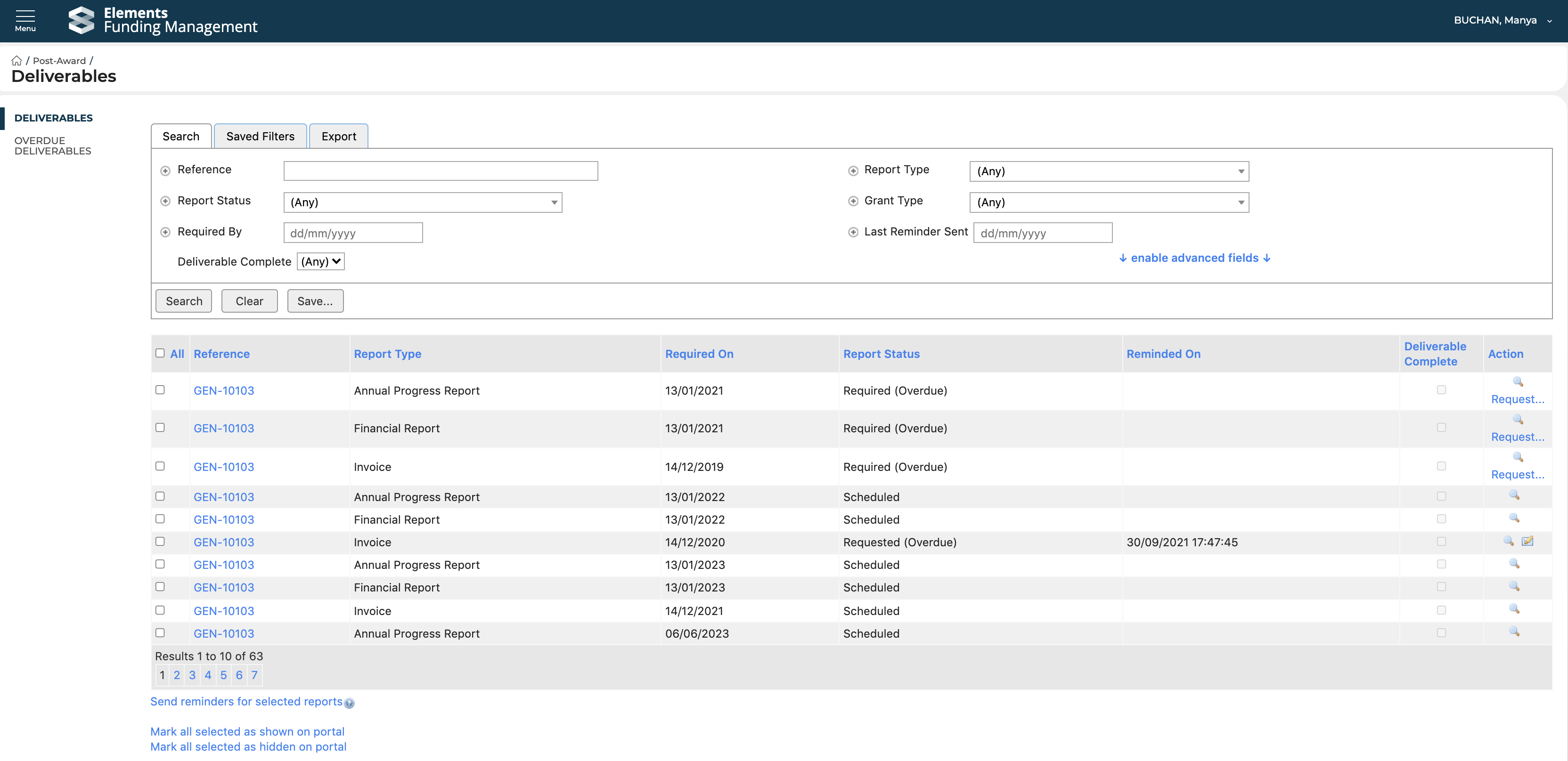Open the Deliverable Complete dropdown
The width and height of the screenshot is (1568, 761).
[321, 261]
